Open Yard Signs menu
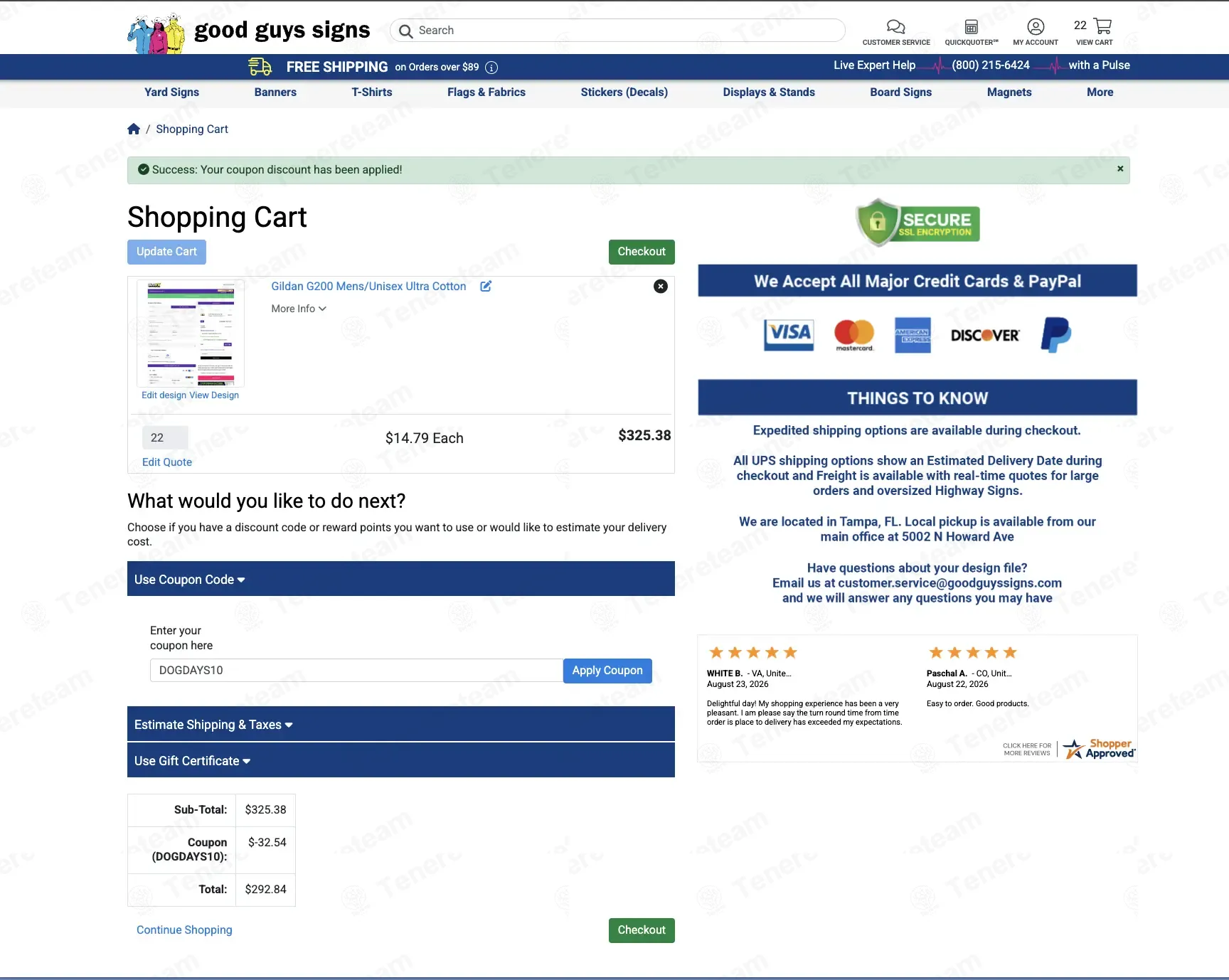Screen dimensions: 1229x980 171,92
